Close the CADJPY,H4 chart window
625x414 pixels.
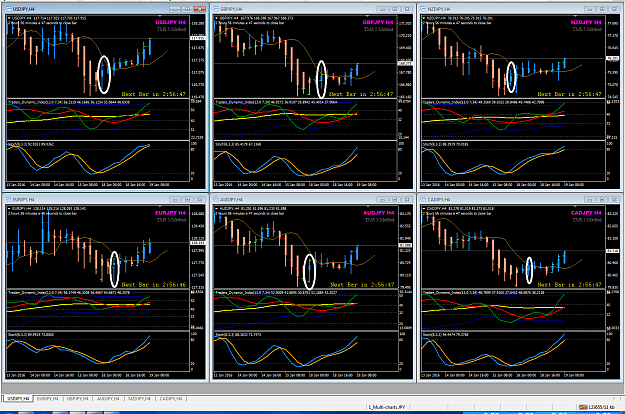click(615, 199)
